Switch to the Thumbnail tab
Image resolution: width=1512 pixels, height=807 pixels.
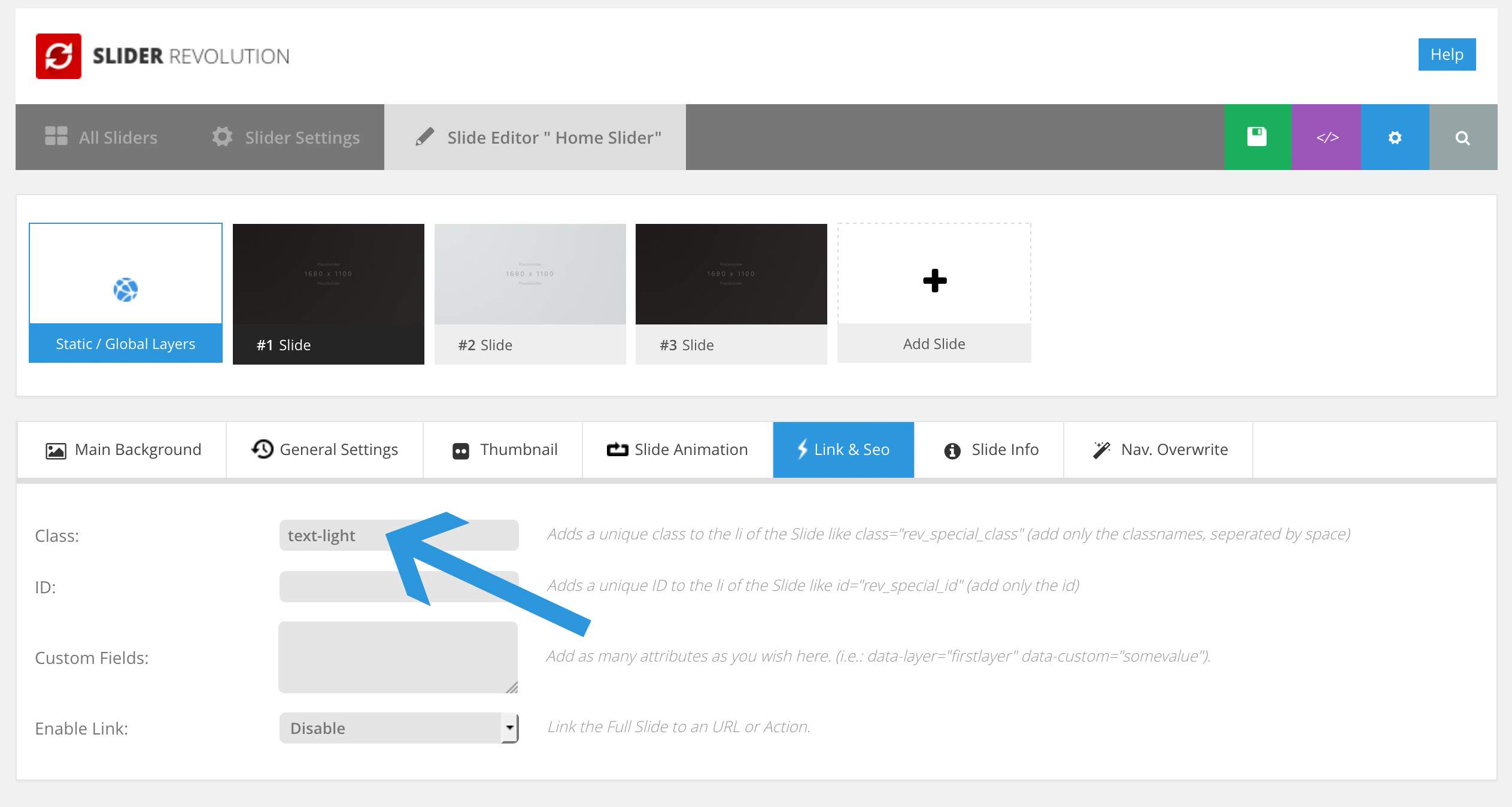(x=503, y=450)
